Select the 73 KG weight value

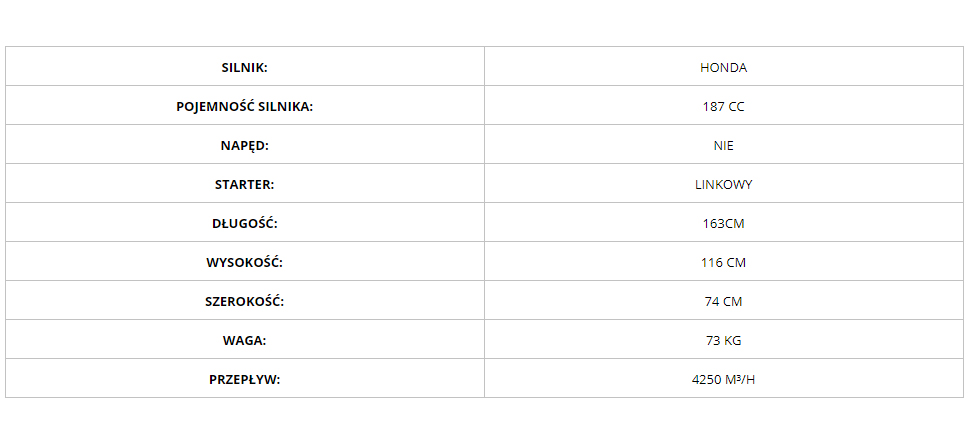click(x=724, y=340)
